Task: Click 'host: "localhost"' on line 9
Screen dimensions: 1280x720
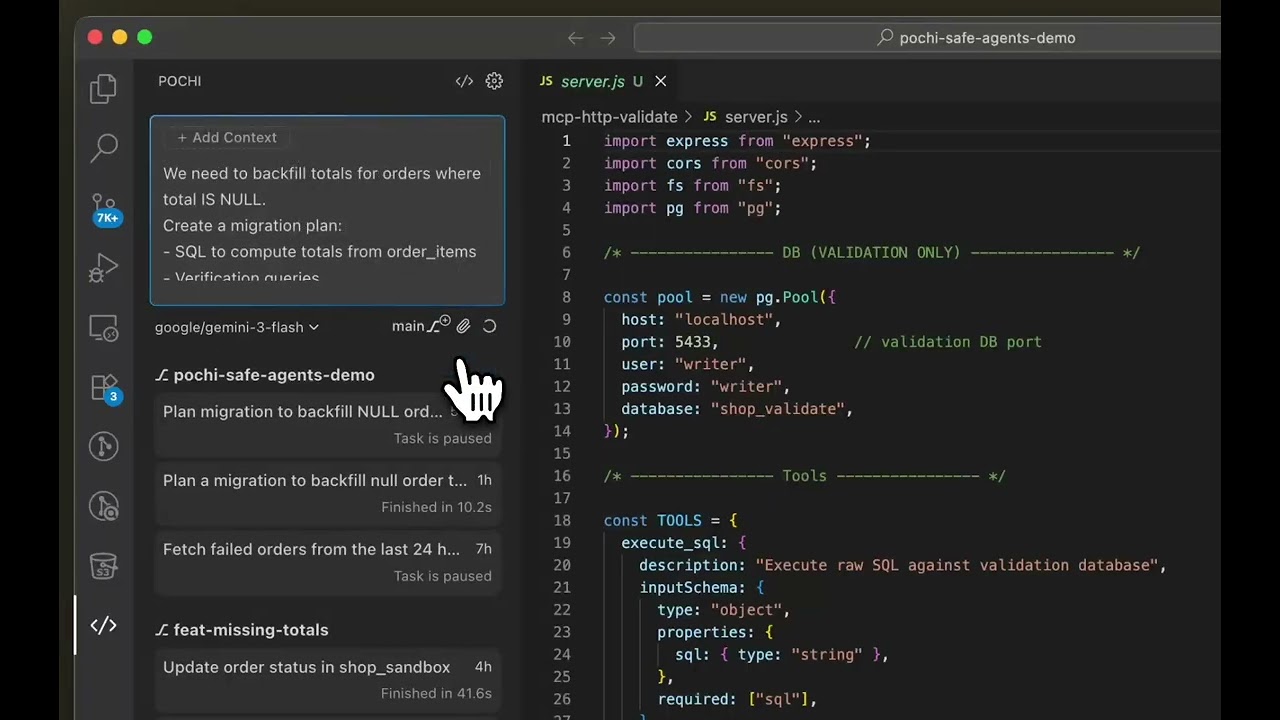Action: 701,320
